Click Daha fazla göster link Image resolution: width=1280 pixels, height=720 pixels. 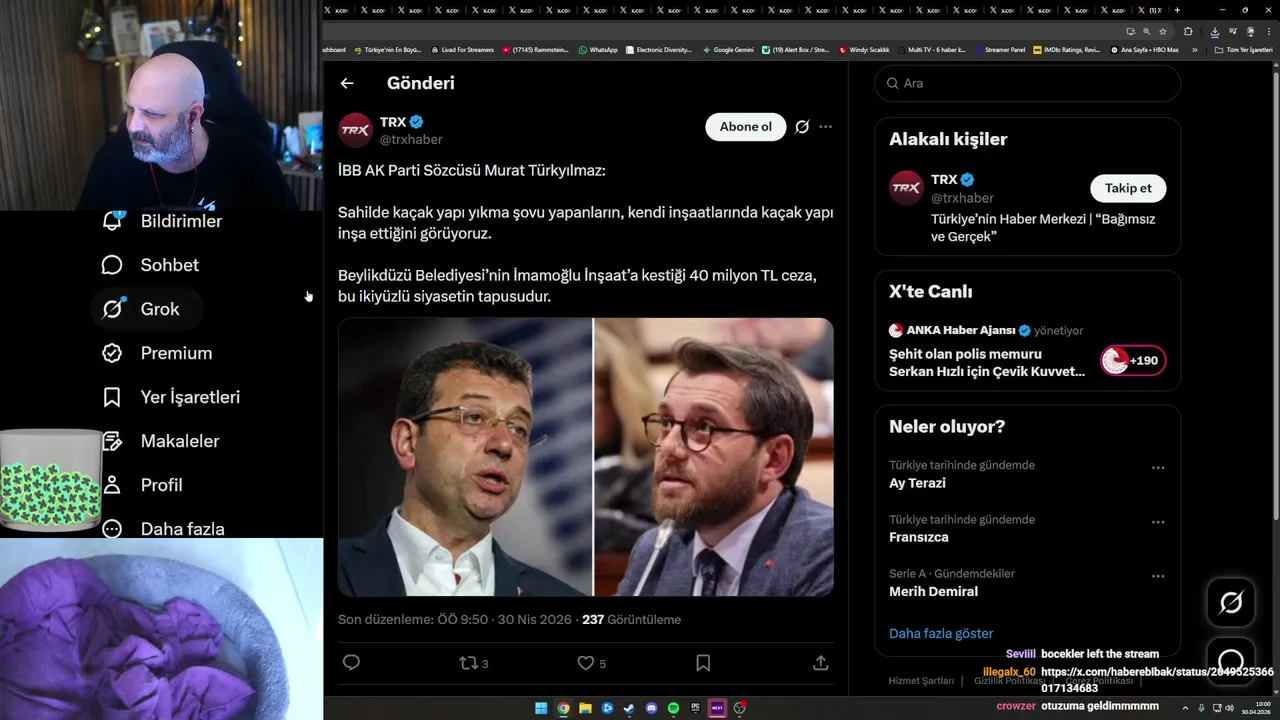(941, 633)
